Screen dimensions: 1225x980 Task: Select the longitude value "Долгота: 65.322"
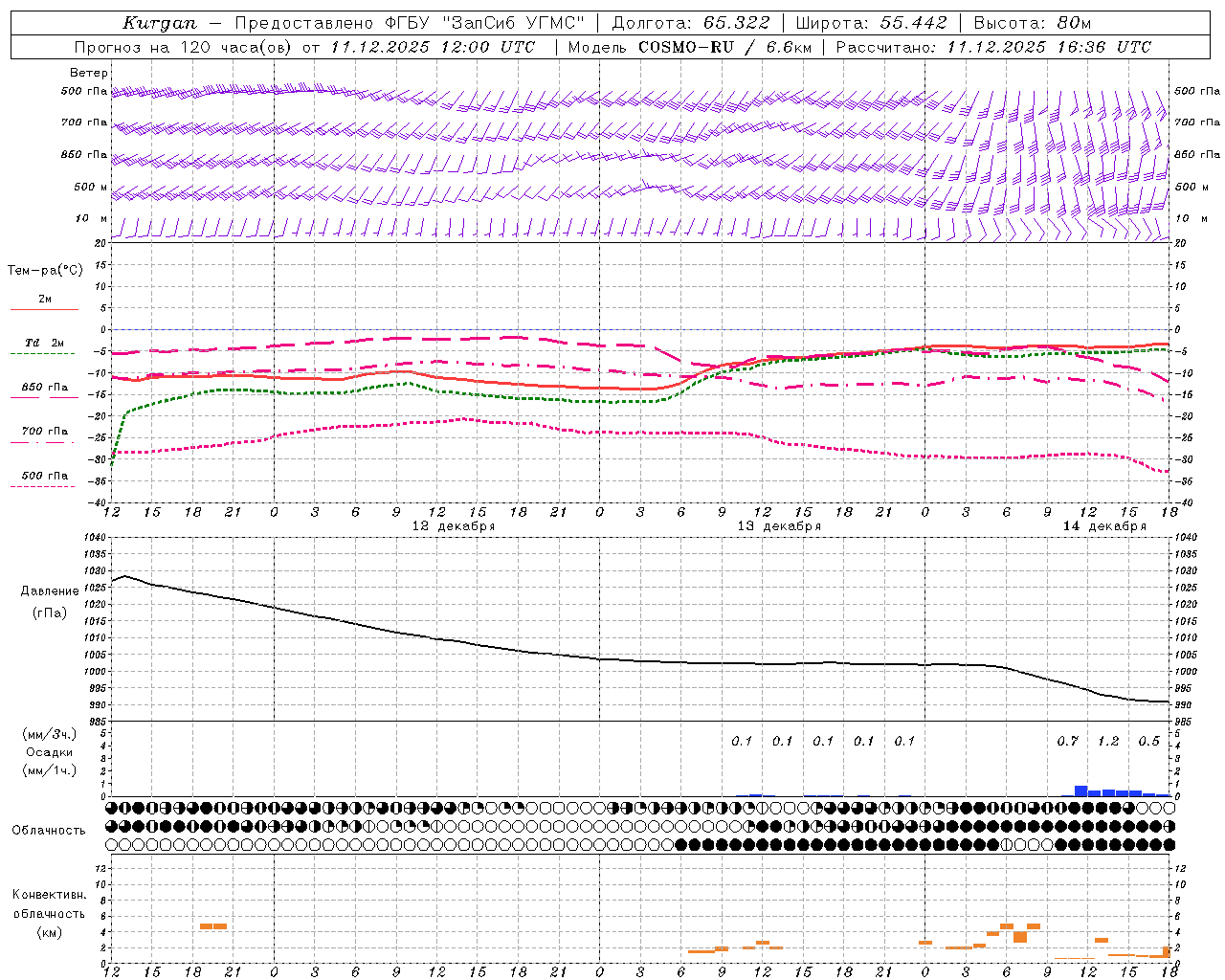coord(690,23)
